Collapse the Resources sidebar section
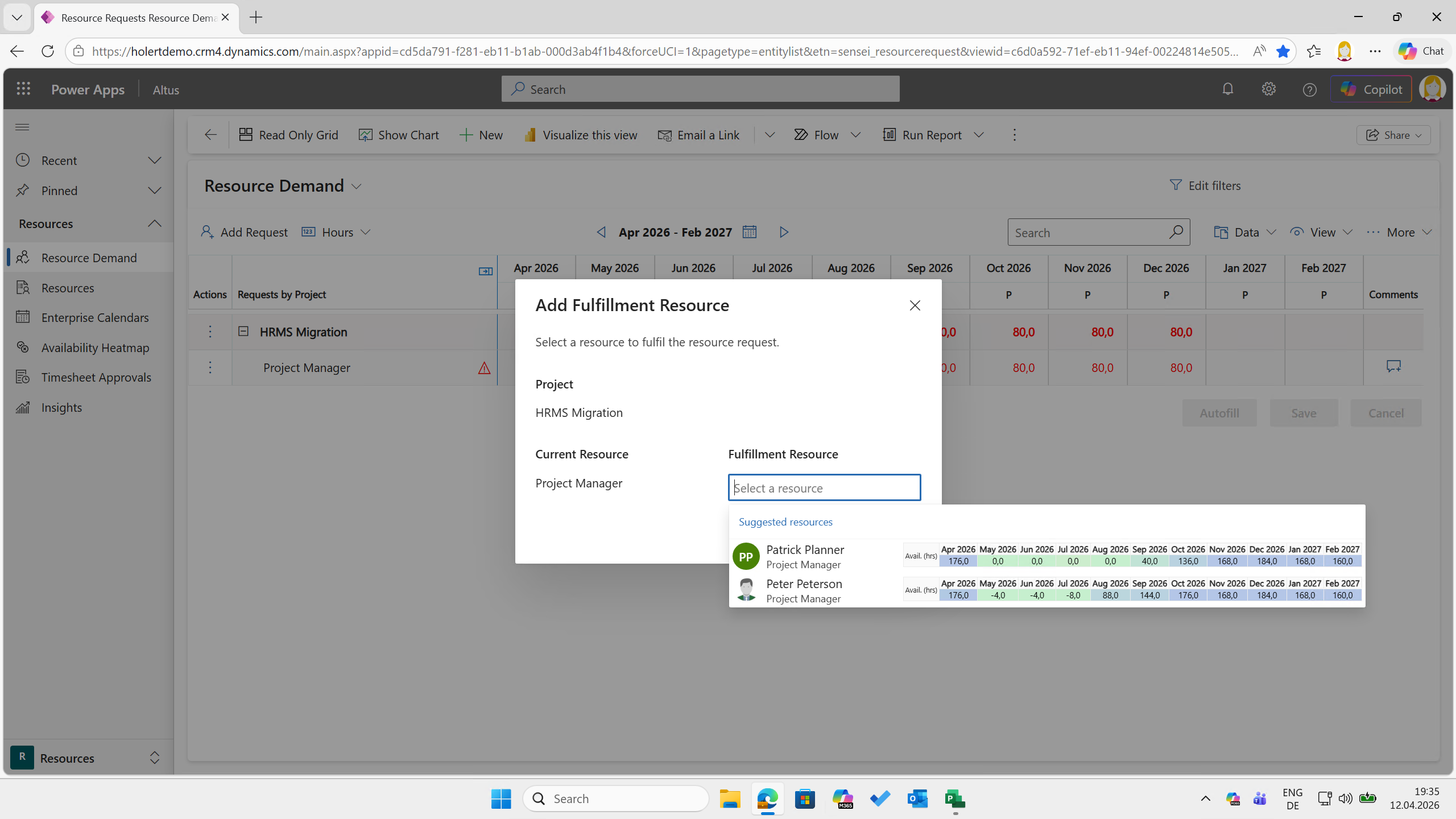The width and height of the screenshot is (1456, 819). click(x=154, y=224)
